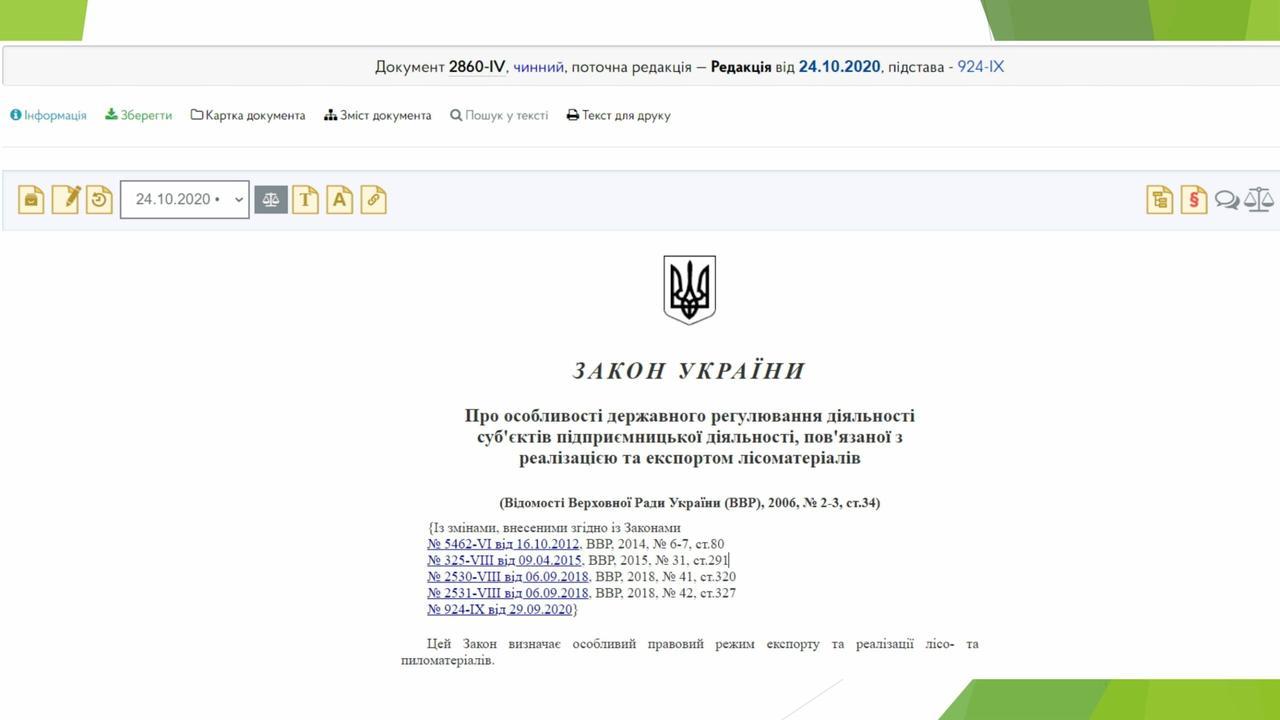Screen dimensions: 1280x720
Task: Click the gray scales button beside date
Action: pyautogui.click(x=271, y=200)
